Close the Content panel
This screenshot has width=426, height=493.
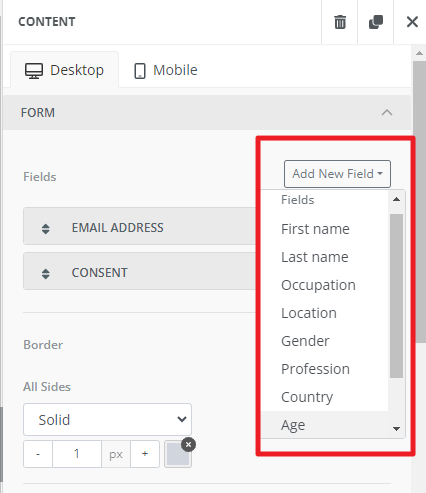pos(412,22)
